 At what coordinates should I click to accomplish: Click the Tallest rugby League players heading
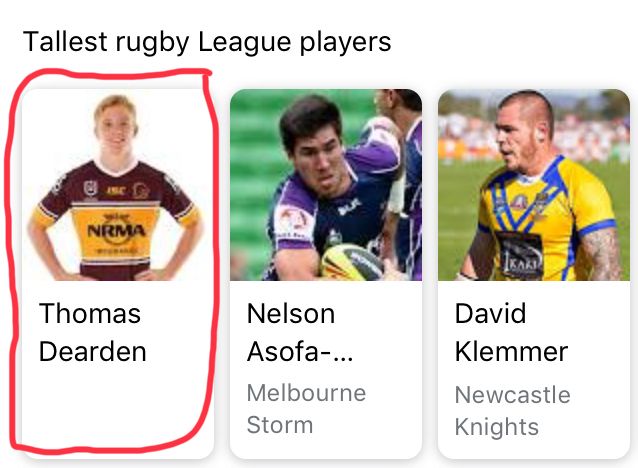[207, 42]
